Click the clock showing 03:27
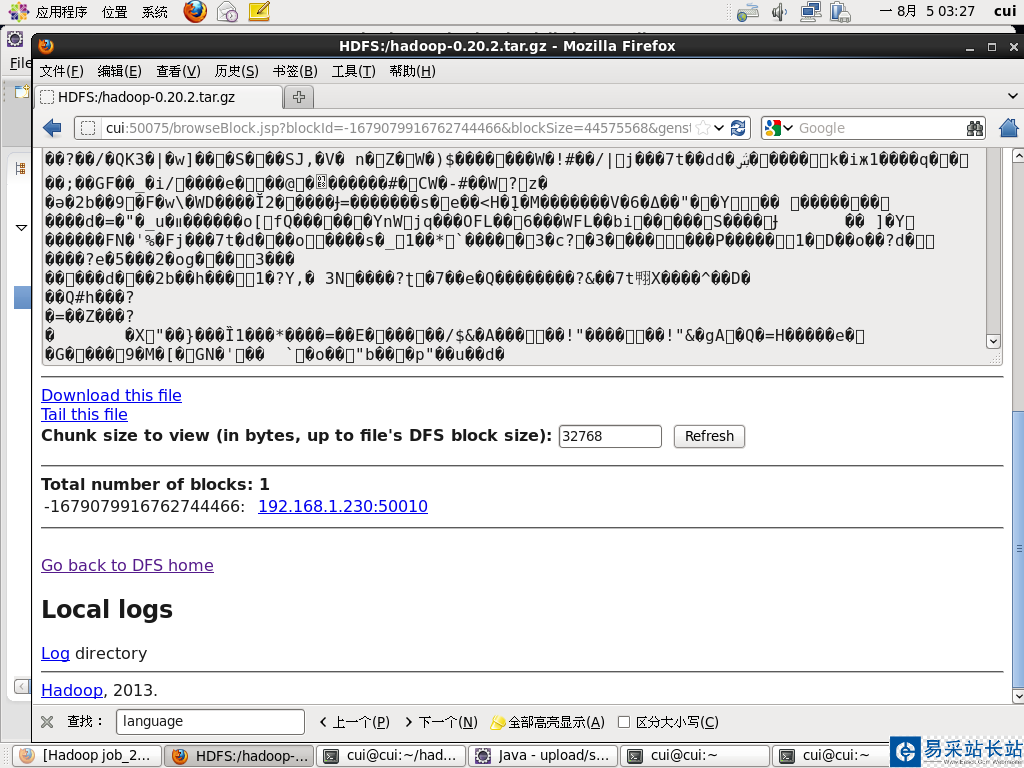1024x768 pixels. pos(927,12)
